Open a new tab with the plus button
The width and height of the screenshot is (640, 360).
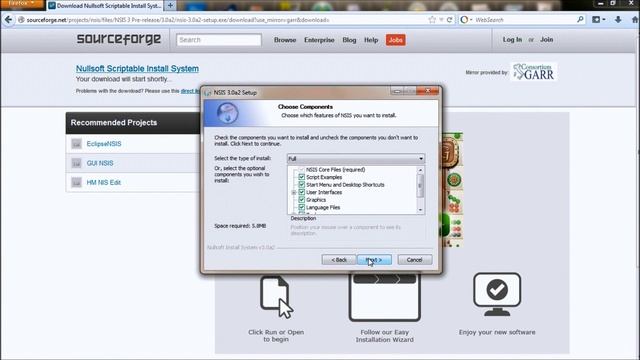[170, 5]
